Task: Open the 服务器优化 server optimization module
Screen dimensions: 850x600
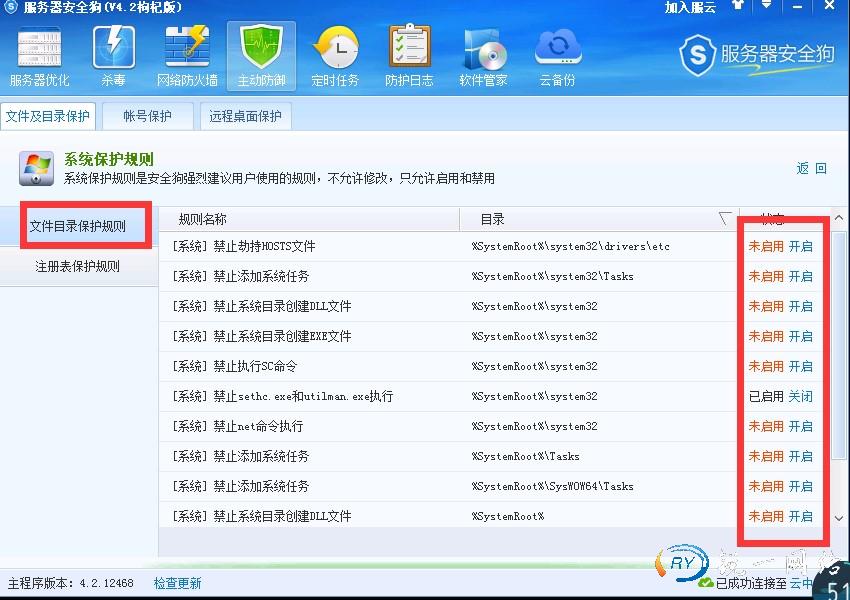Action: point(39,56)
